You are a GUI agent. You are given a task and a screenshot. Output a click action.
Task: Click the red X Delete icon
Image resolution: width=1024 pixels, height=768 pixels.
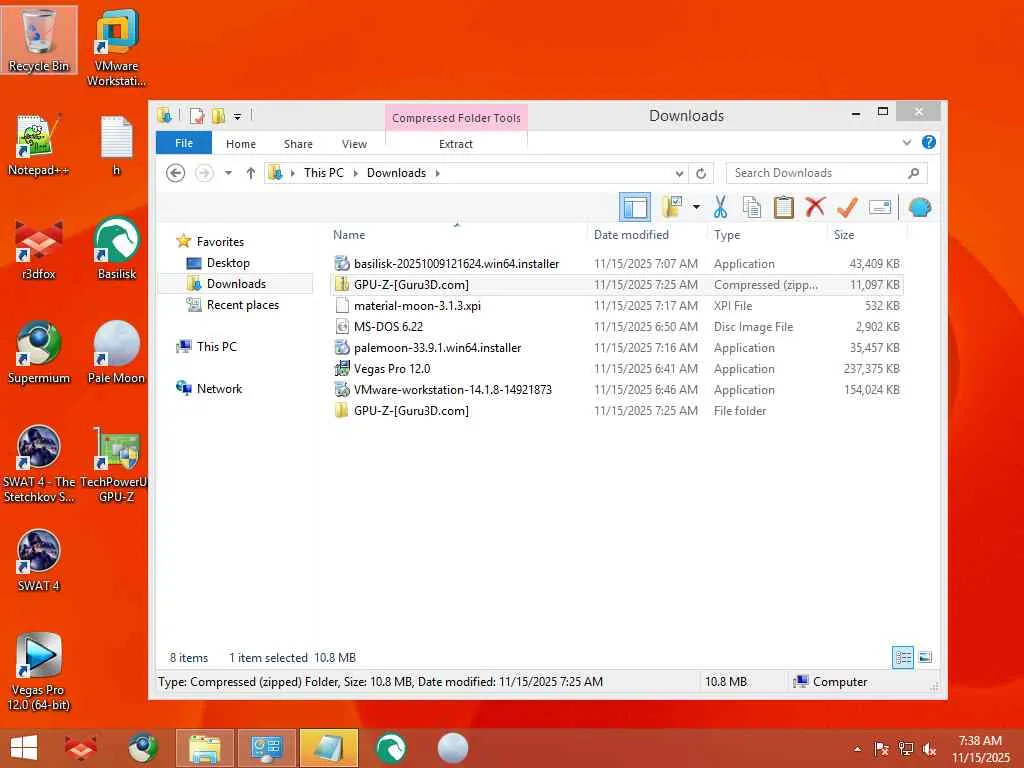click(815, 207)
